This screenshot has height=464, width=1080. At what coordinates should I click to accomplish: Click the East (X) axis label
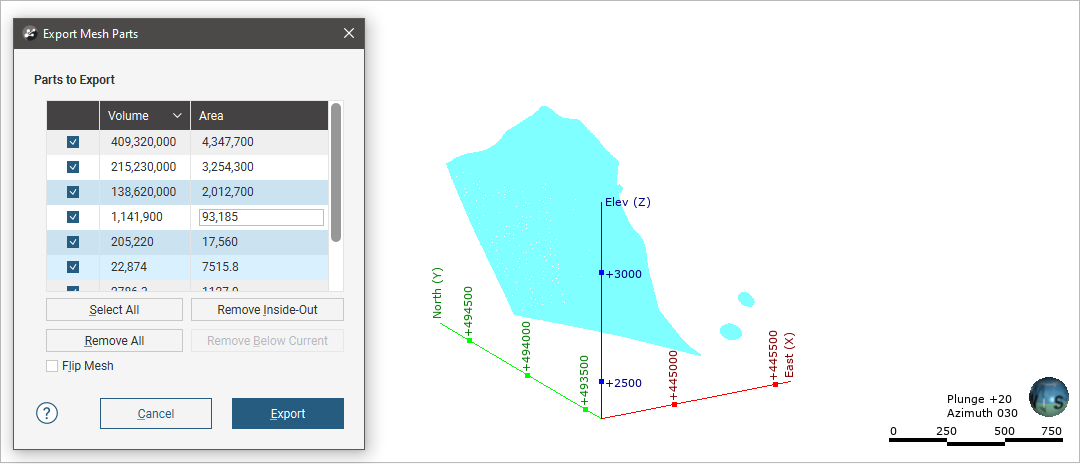789,355
